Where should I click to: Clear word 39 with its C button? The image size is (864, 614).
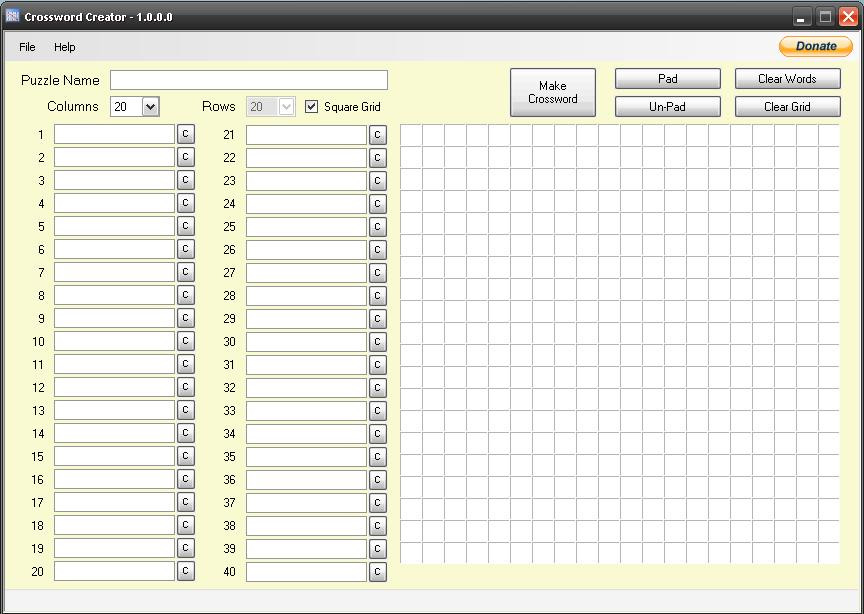377,548
